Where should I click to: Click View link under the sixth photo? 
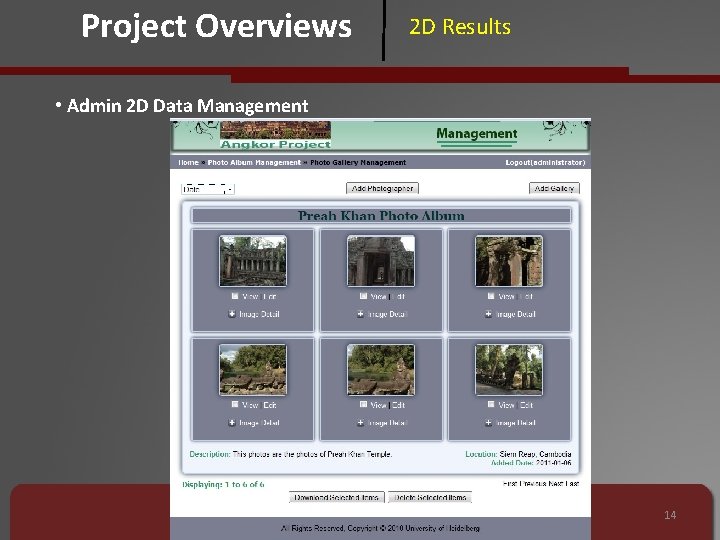506,405
